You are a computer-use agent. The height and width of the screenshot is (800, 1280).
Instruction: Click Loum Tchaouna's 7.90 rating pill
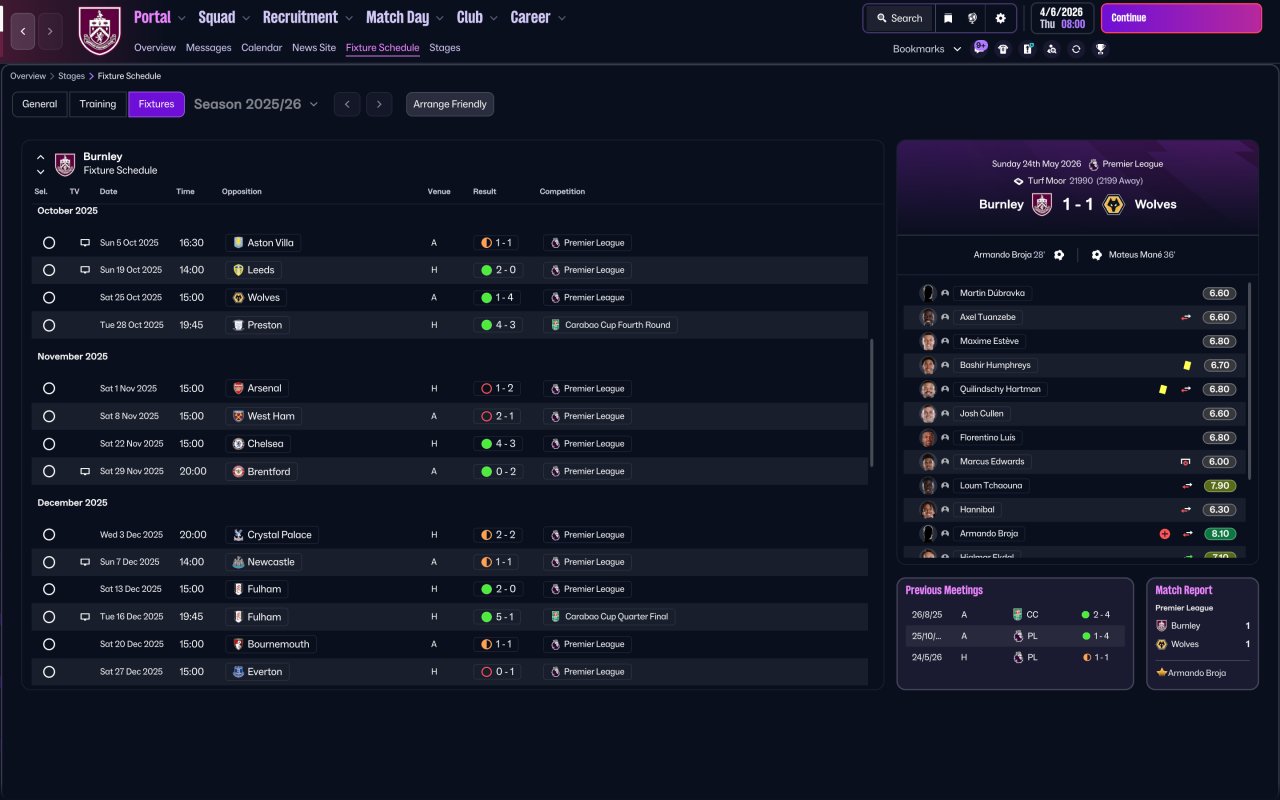tap(1219, 486)
